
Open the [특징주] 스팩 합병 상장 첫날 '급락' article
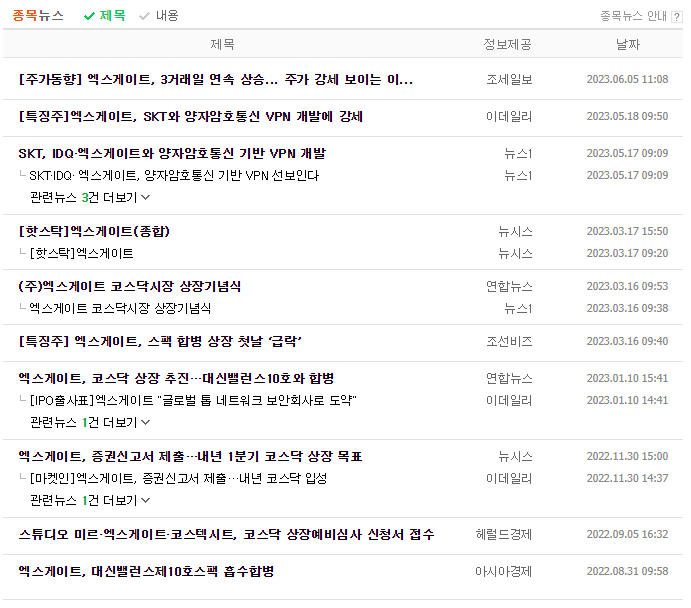[x=160, y=341]
